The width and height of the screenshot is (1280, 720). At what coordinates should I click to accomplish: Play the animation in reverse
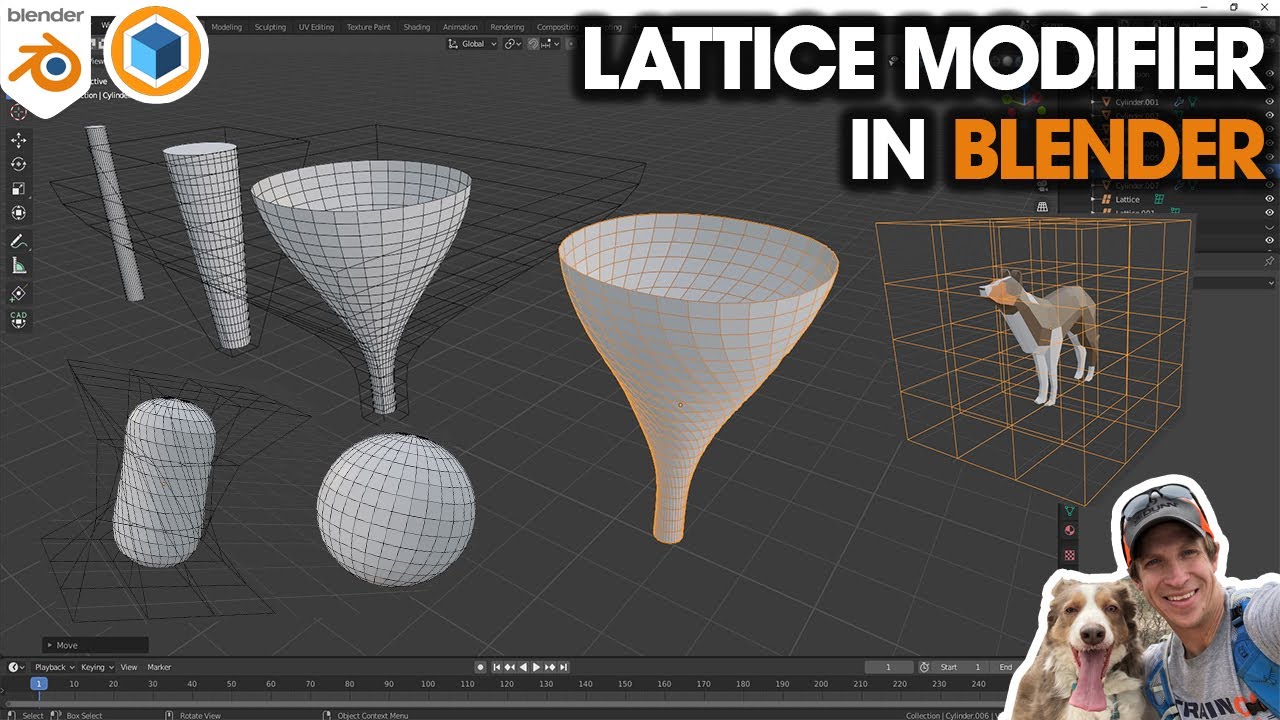coord(523,667)
